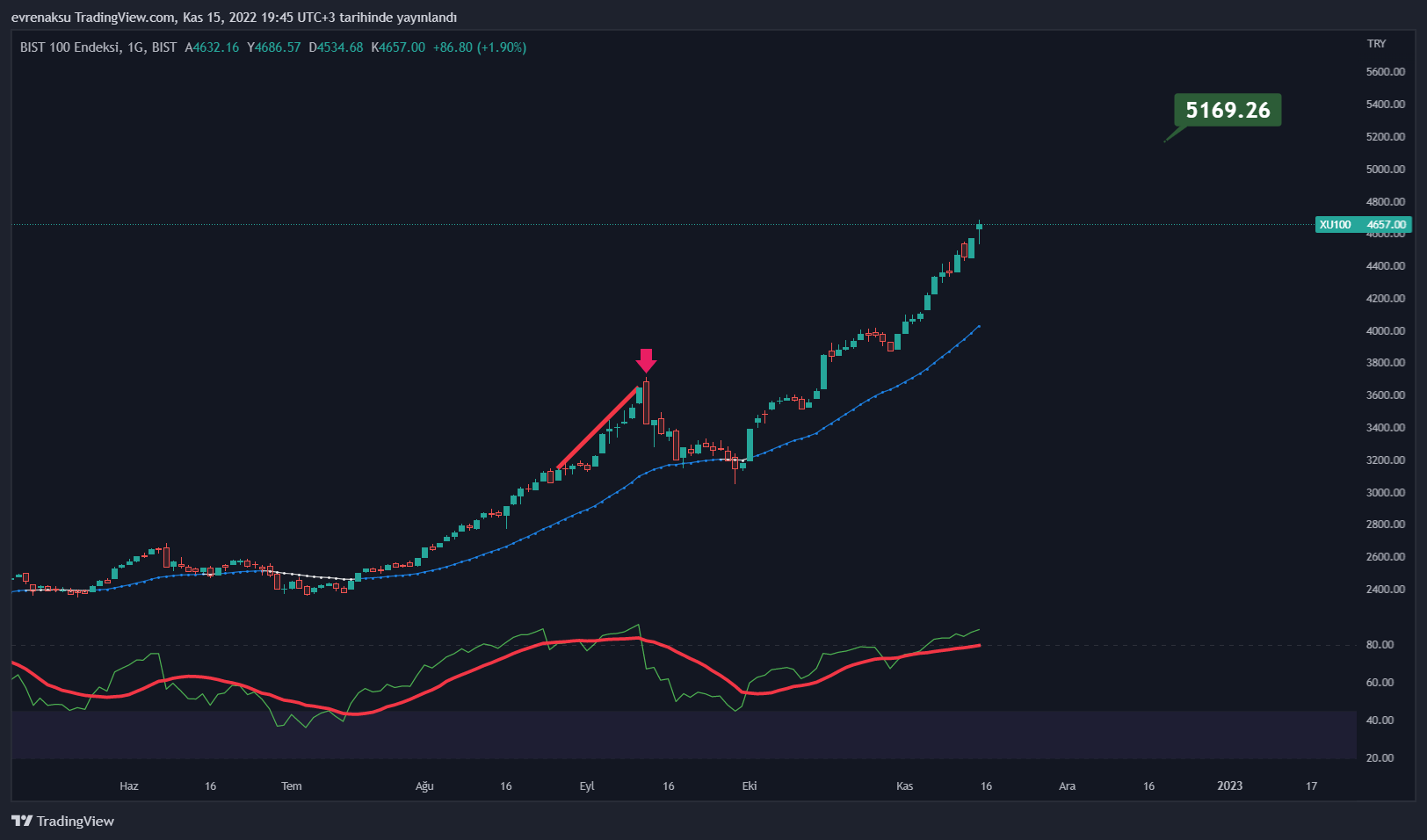Image resolution: width=1427 pixels, height=840 pixels.
Task: Click the TRY currency label
Action: 1376,43
